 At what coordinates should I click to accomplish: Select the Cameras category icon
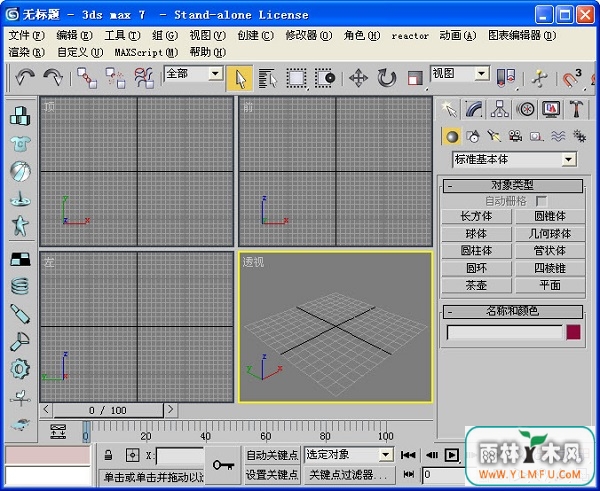(x=515, y=136)
